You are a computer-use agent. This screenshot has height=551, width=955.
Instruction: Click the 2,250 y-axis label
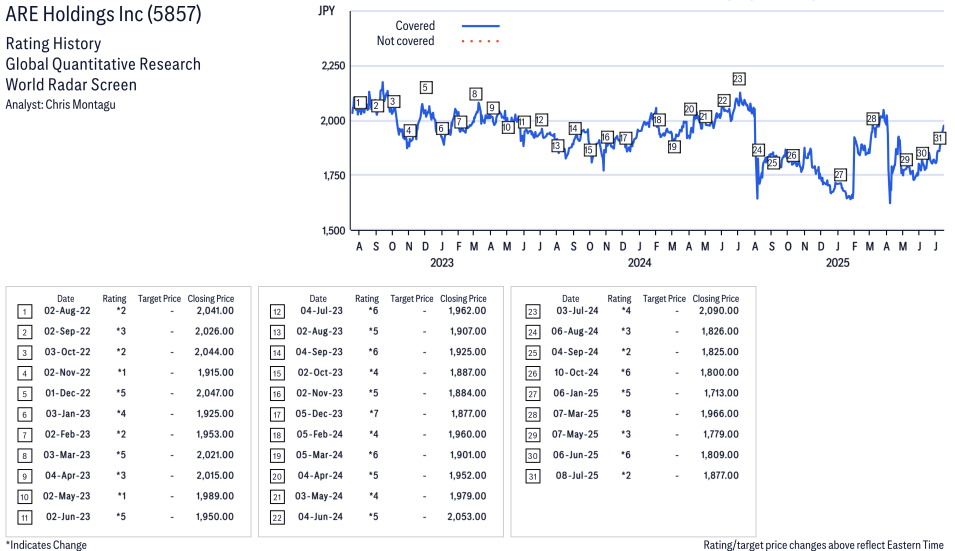pos(333,66)
